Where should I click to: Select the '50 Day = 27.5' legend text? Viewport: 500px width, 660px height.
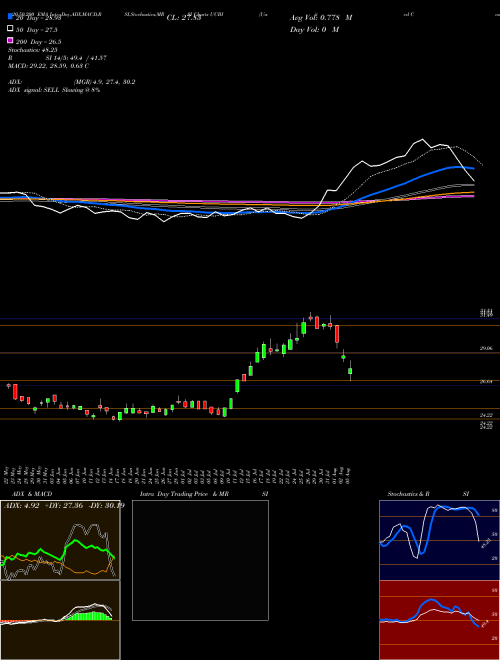tap(37, 30)
